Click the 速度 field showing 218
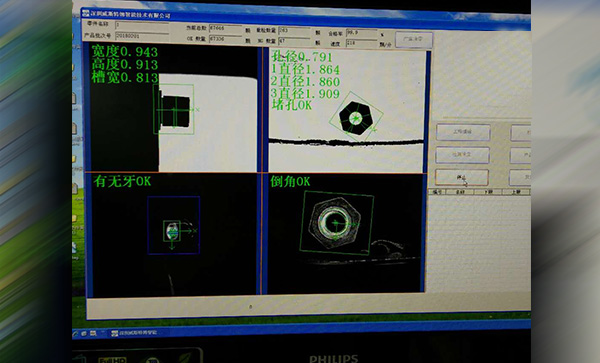This screenshot has height=363, width=600. point(362,44)
